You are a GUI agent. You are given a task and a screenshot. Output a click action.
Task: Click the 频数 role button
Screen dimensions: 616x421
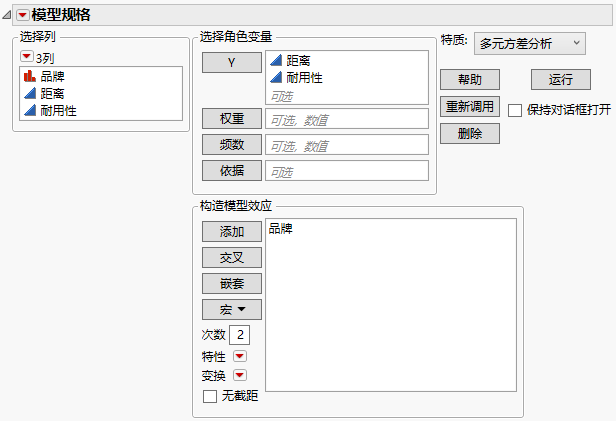pos(232,145)
